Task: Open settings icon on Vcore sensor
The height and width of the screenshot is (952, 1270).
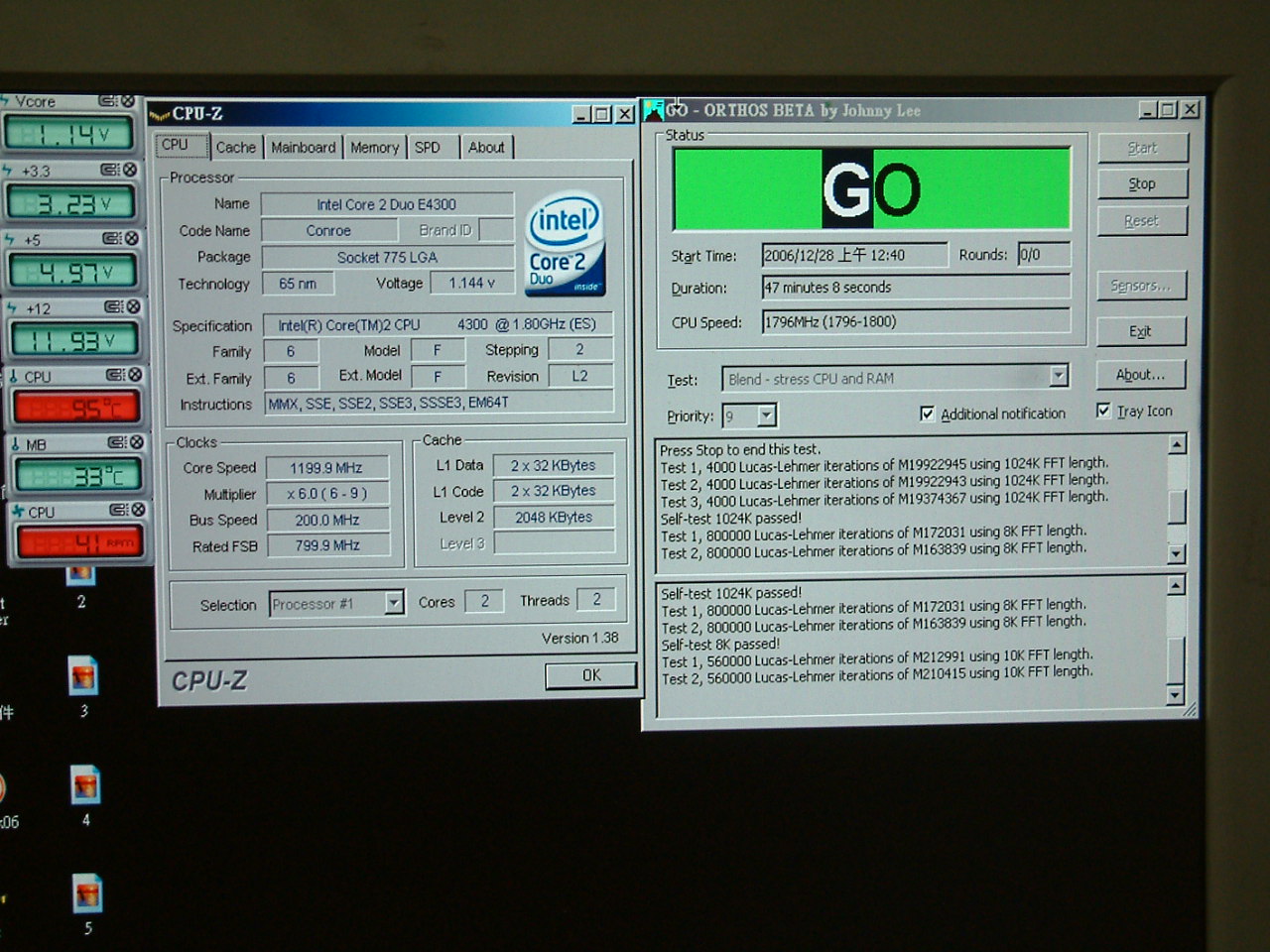Action: [x=108, y=101]
